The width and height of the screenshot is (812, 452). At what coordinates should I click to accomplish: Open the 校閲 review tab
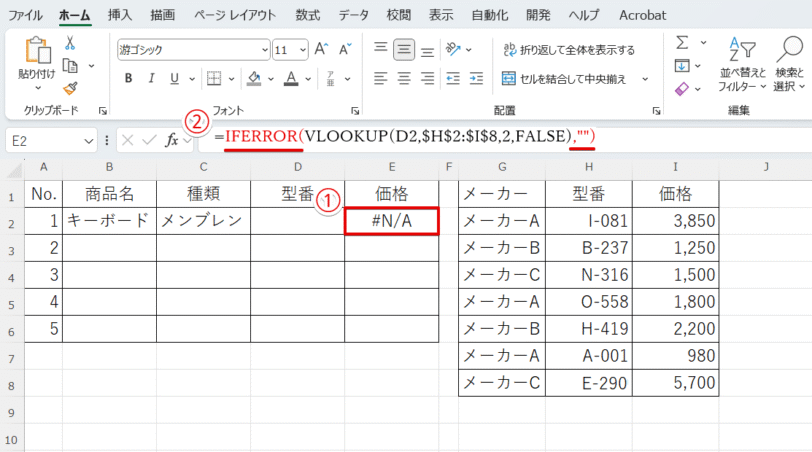point(399,15)
